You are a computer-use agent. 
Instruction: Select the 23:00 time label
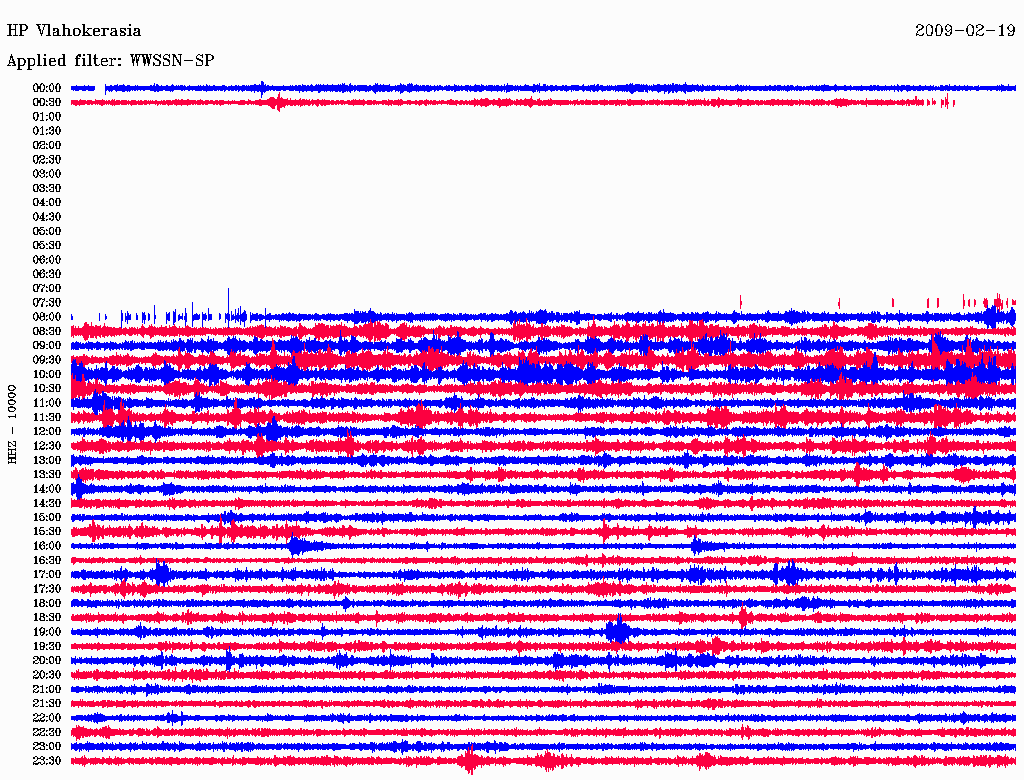[46, 747]
